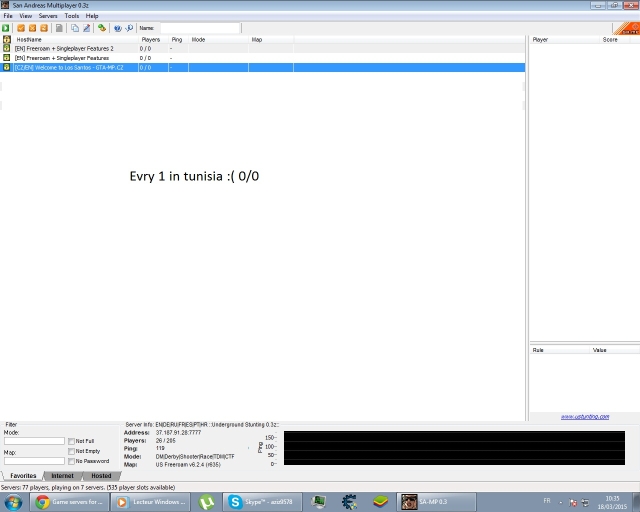Enable the Not Full filter checkbox

click(71, 441)
